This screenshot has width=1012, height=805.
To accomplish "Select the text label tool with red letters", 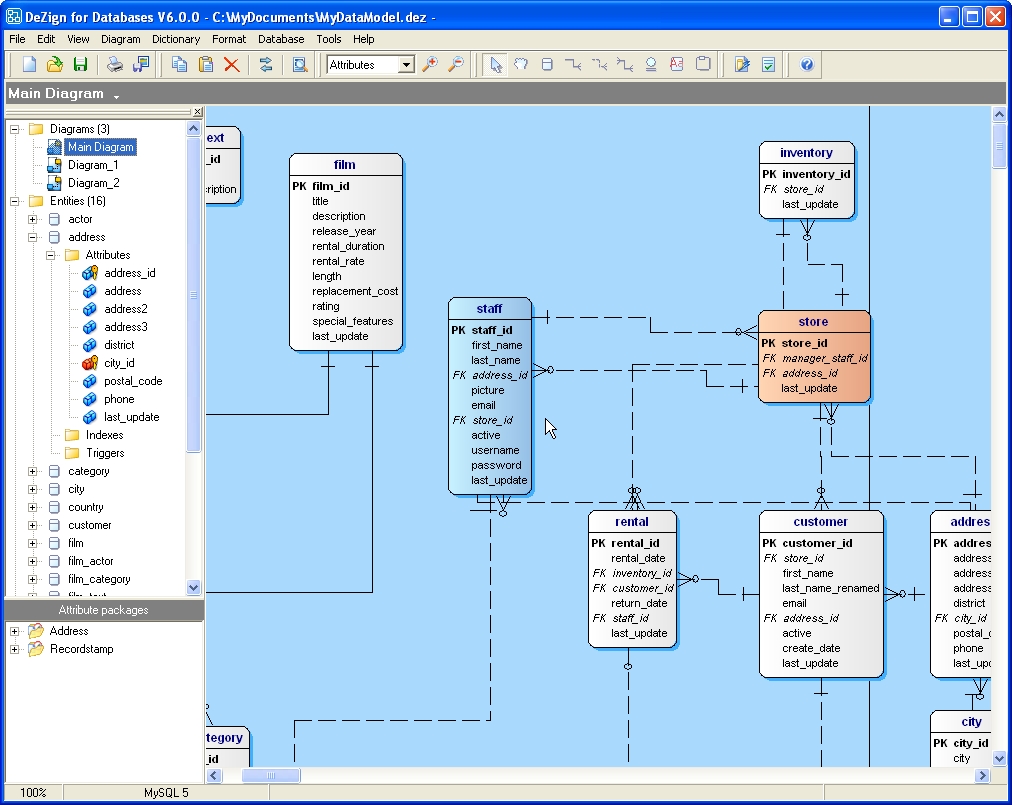I will coord(676,65).
